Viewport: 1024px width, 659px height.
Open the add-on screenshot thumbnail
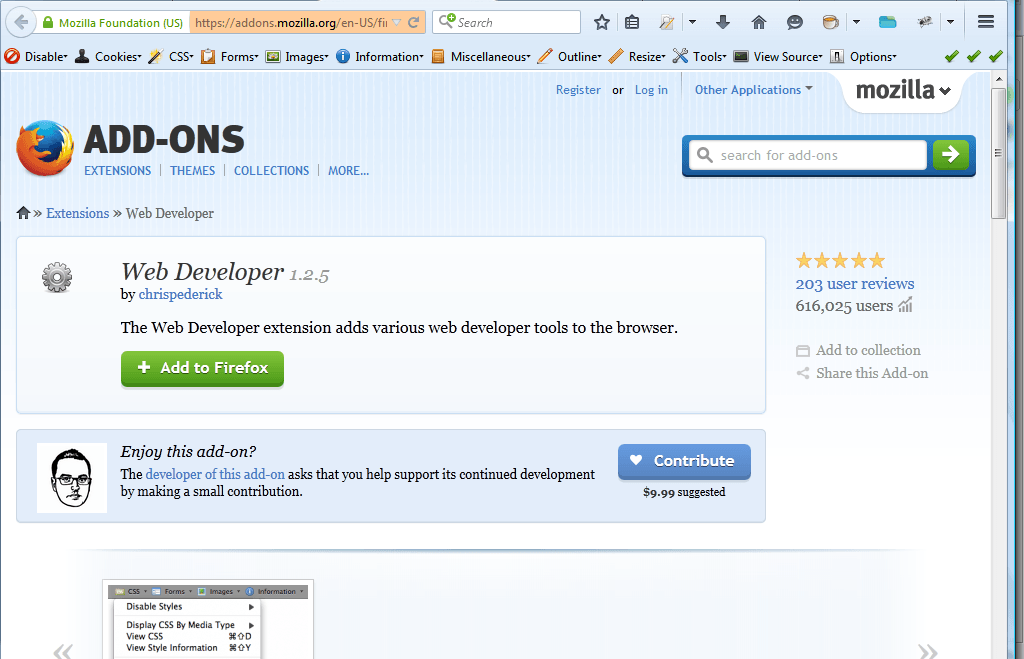point(208,619)
